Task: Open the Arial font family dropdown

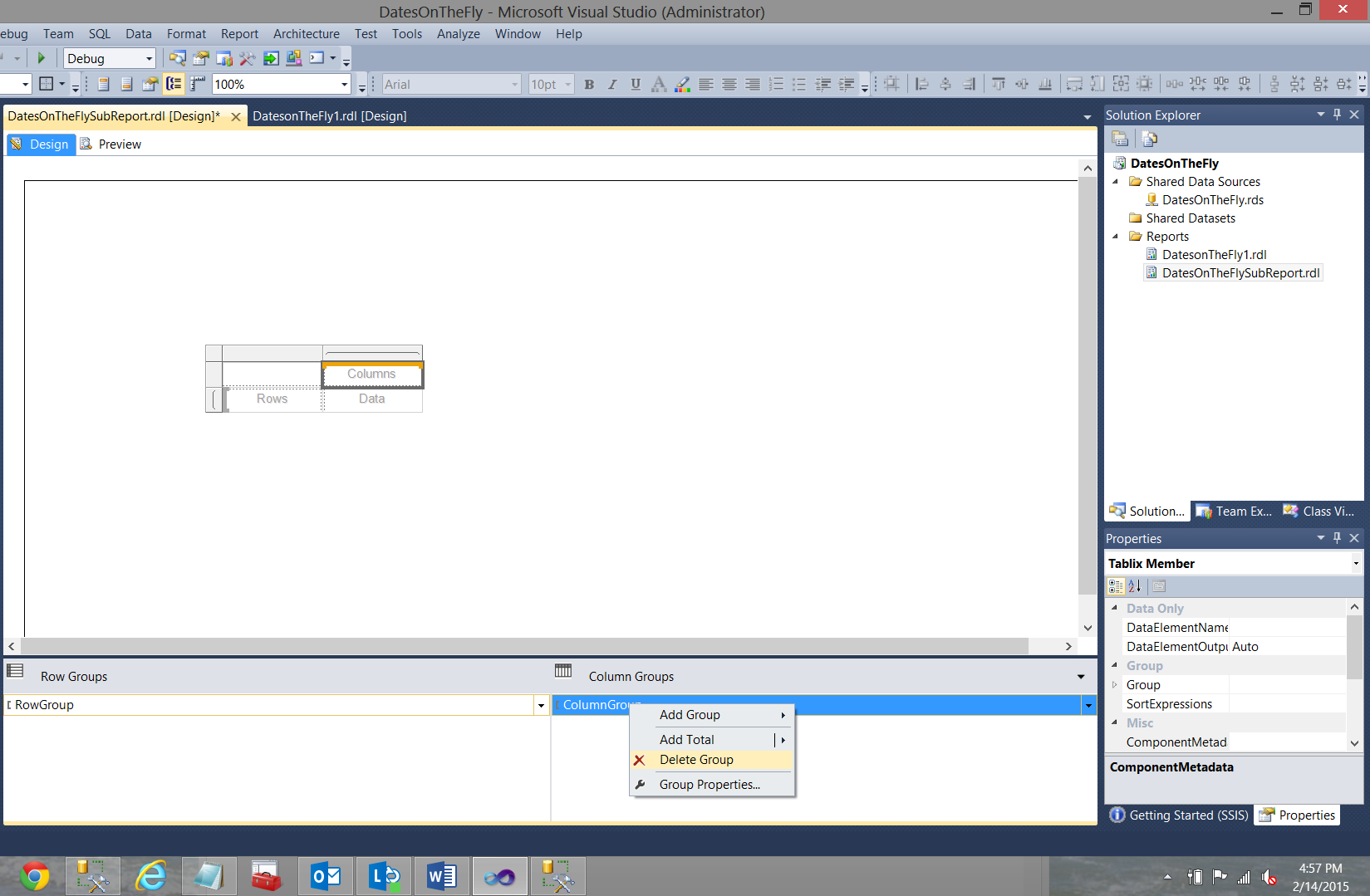Action: (514, 85)
